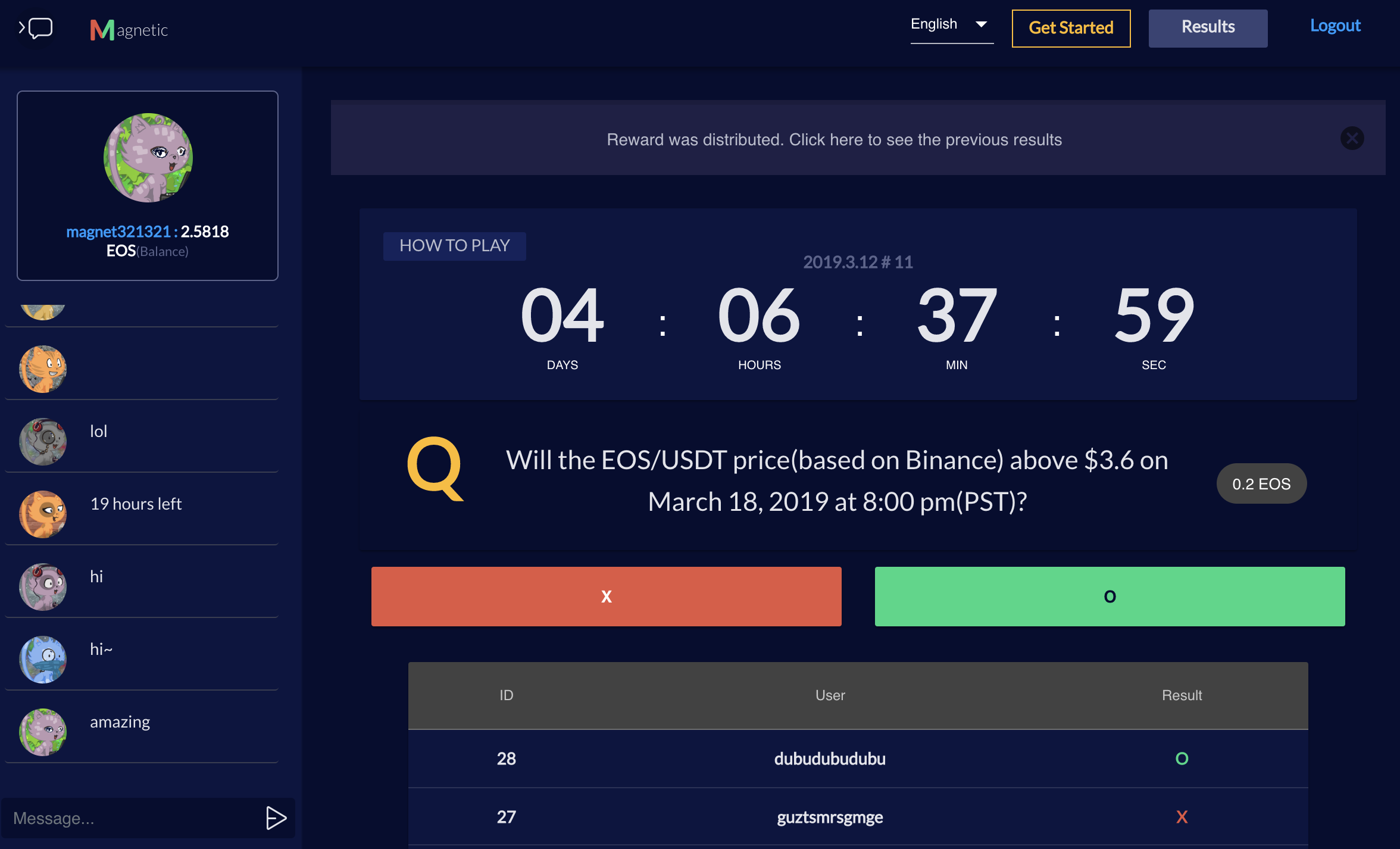Viewport: 1400px width, 849px height.
Task: Click the avatar beside the 'lol' message
Action: 43,442
